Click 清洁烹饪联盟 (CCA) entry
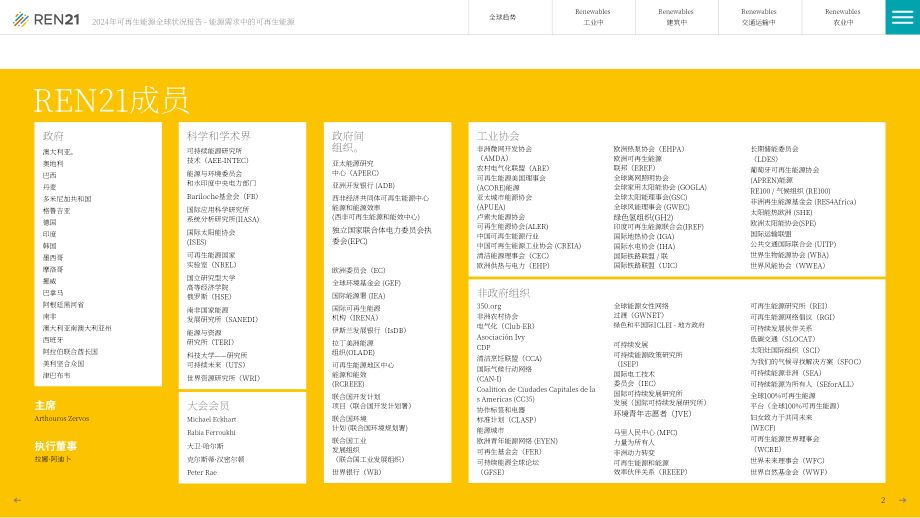This screenshot has height=518, width=920. point(509,358)
